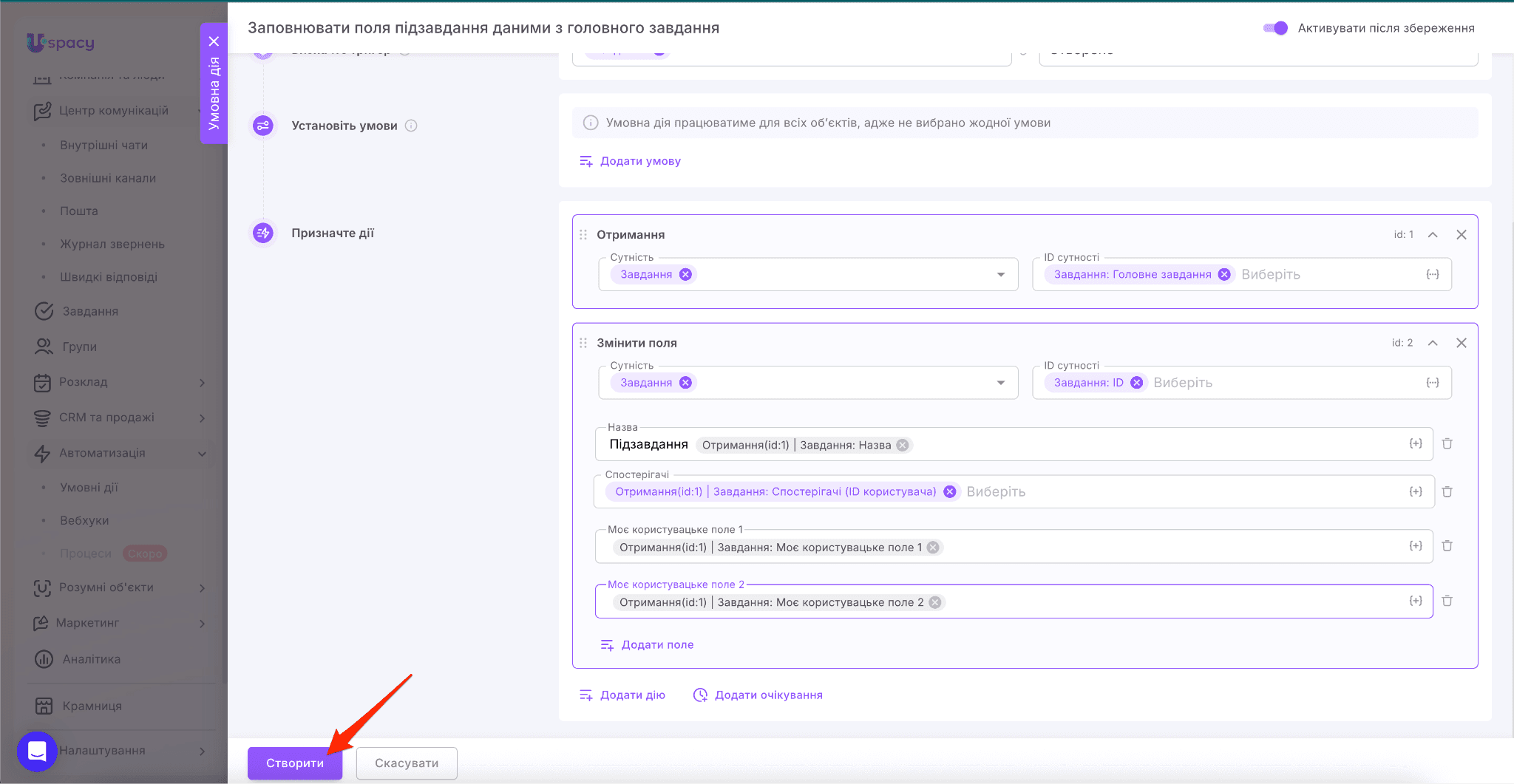Insert variable into Моє користувацьке поле 1
This screenshot has width=1514, height=784.
coord(1415,546)
